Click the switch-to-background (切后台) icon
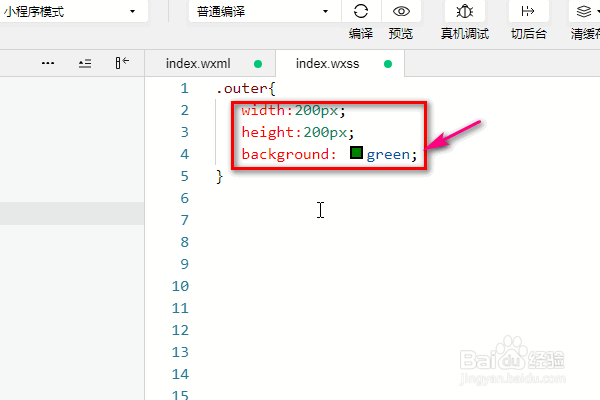600x400 pixels. point(528,11)
